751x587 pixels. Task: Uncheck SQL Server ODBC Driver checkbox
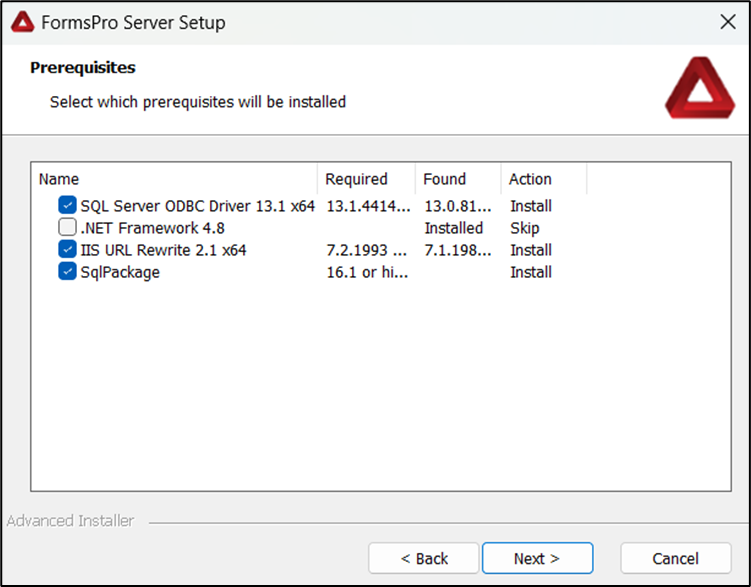click(x=68, y=206)
